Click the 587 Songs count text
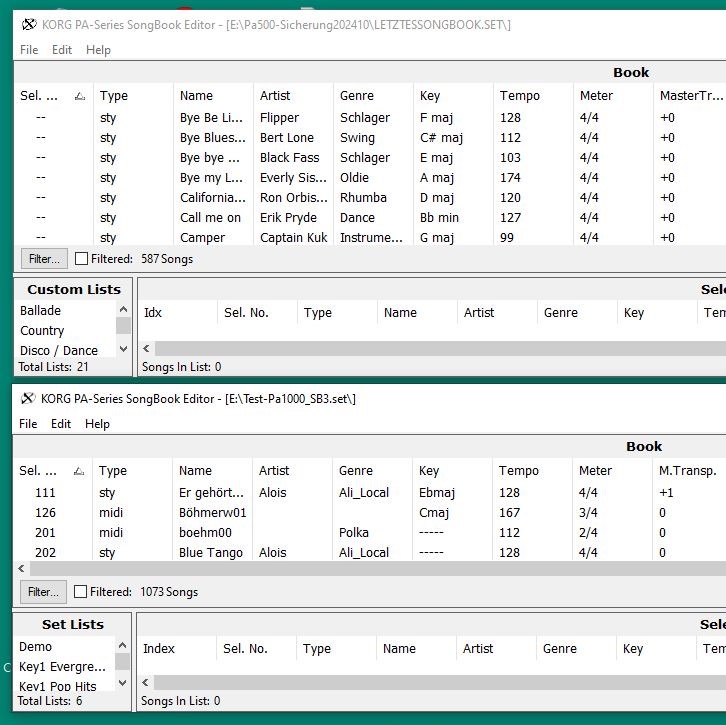 coord(167,259)
